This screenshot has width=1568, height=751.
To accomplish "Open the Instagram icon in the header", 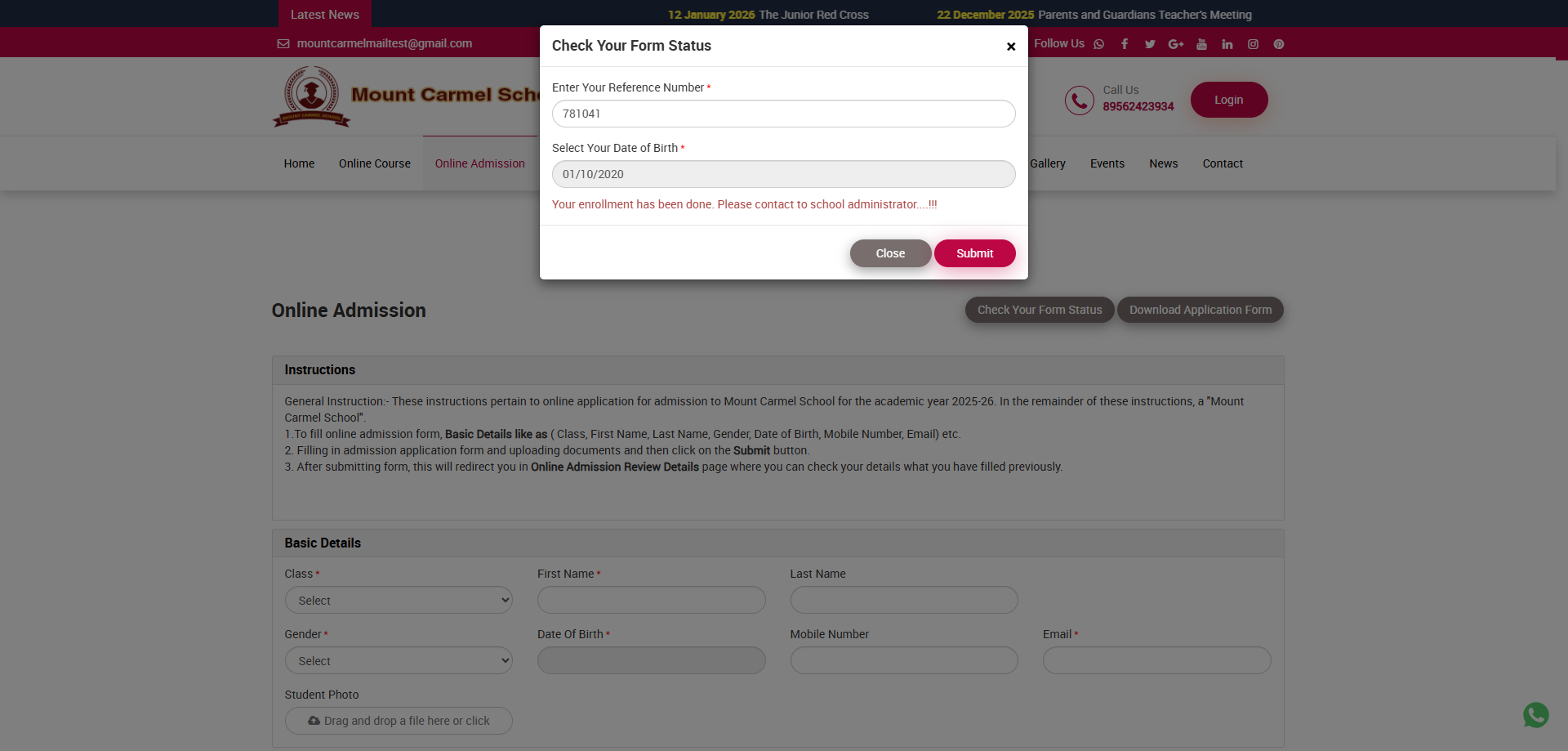I will pos(1254,44).
